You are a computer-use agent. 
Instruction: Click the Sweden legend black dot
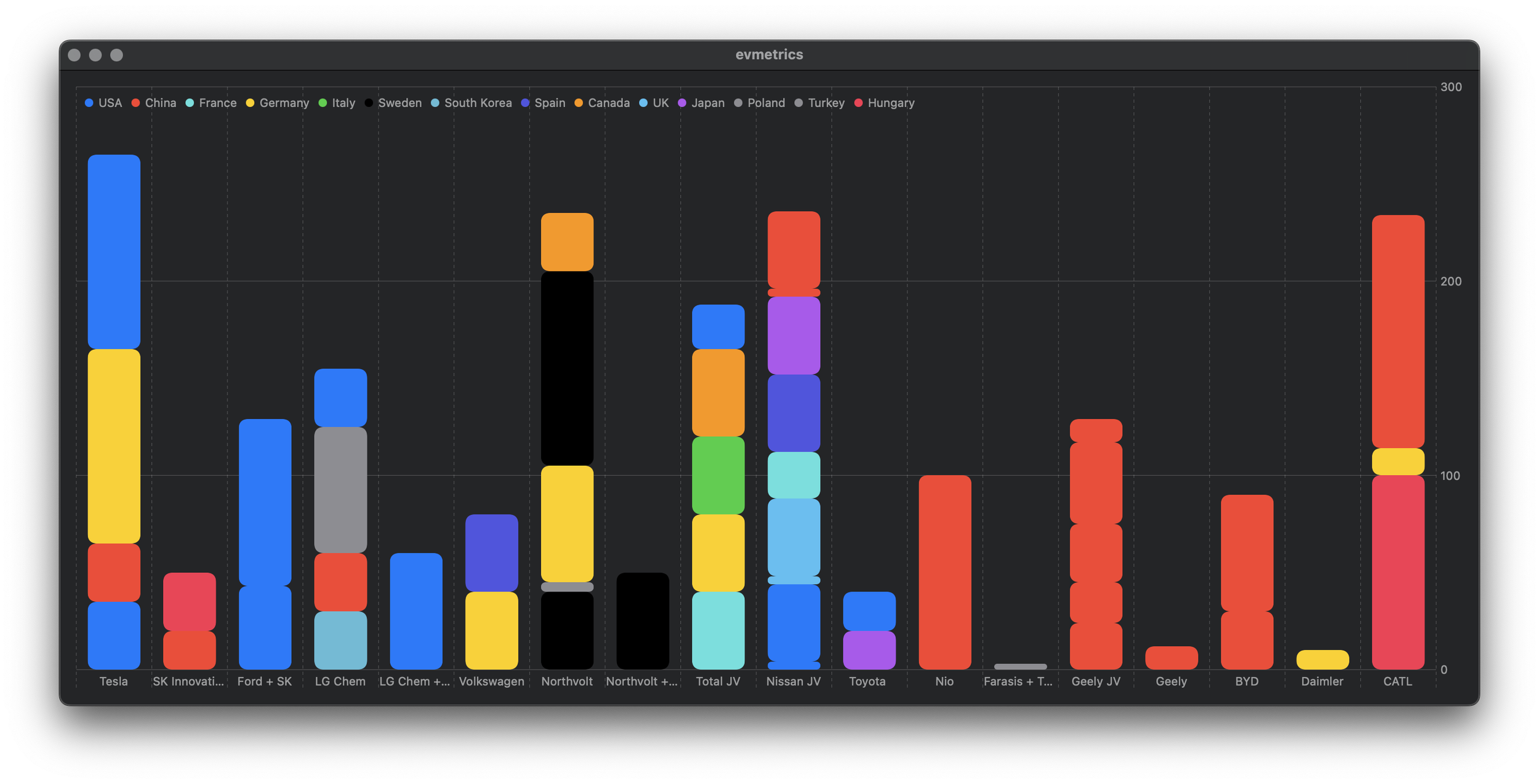tap(369, 103)
